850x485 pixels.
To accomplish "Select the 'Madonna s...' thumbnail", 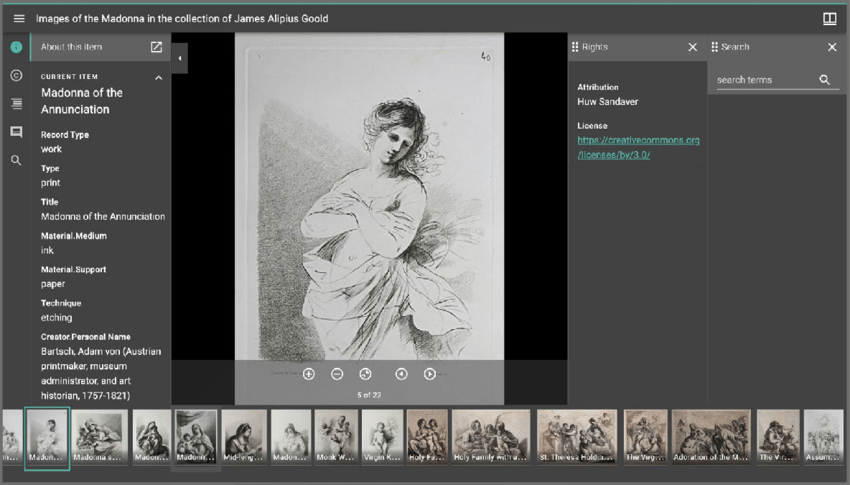I will click(x=99, y=437).
